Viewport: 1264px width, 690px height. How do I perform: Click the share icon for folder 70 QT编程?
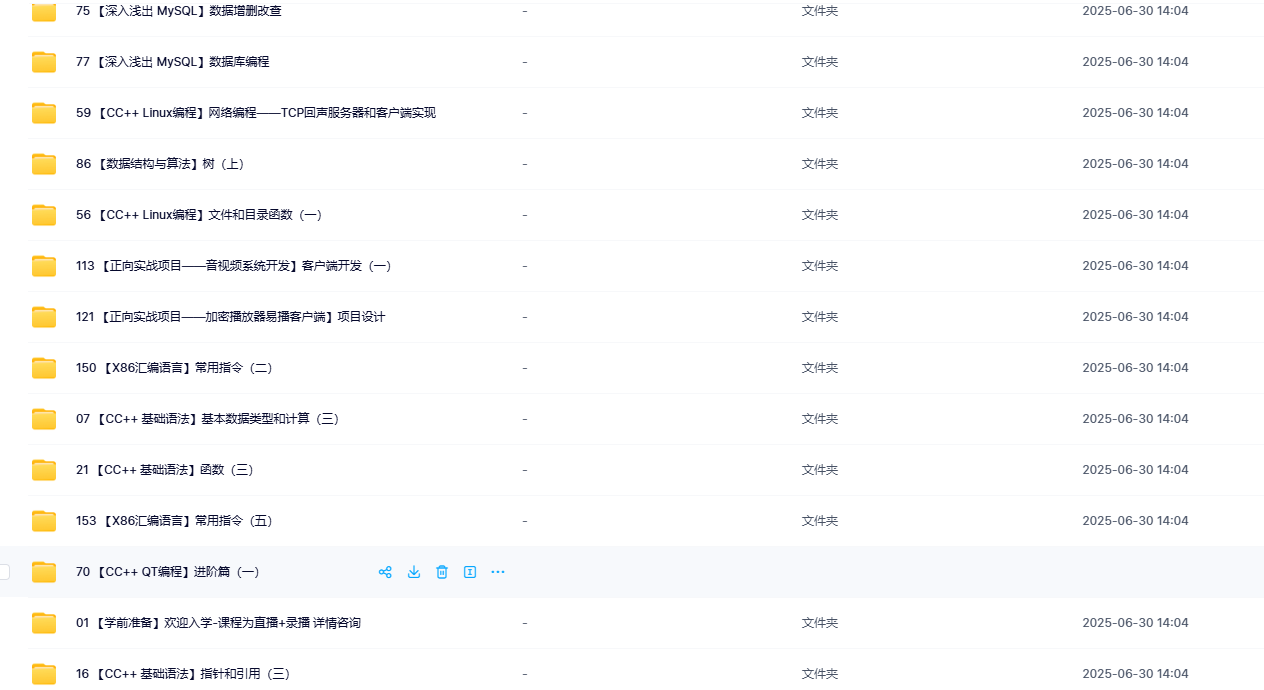click(x=385, y=571)
